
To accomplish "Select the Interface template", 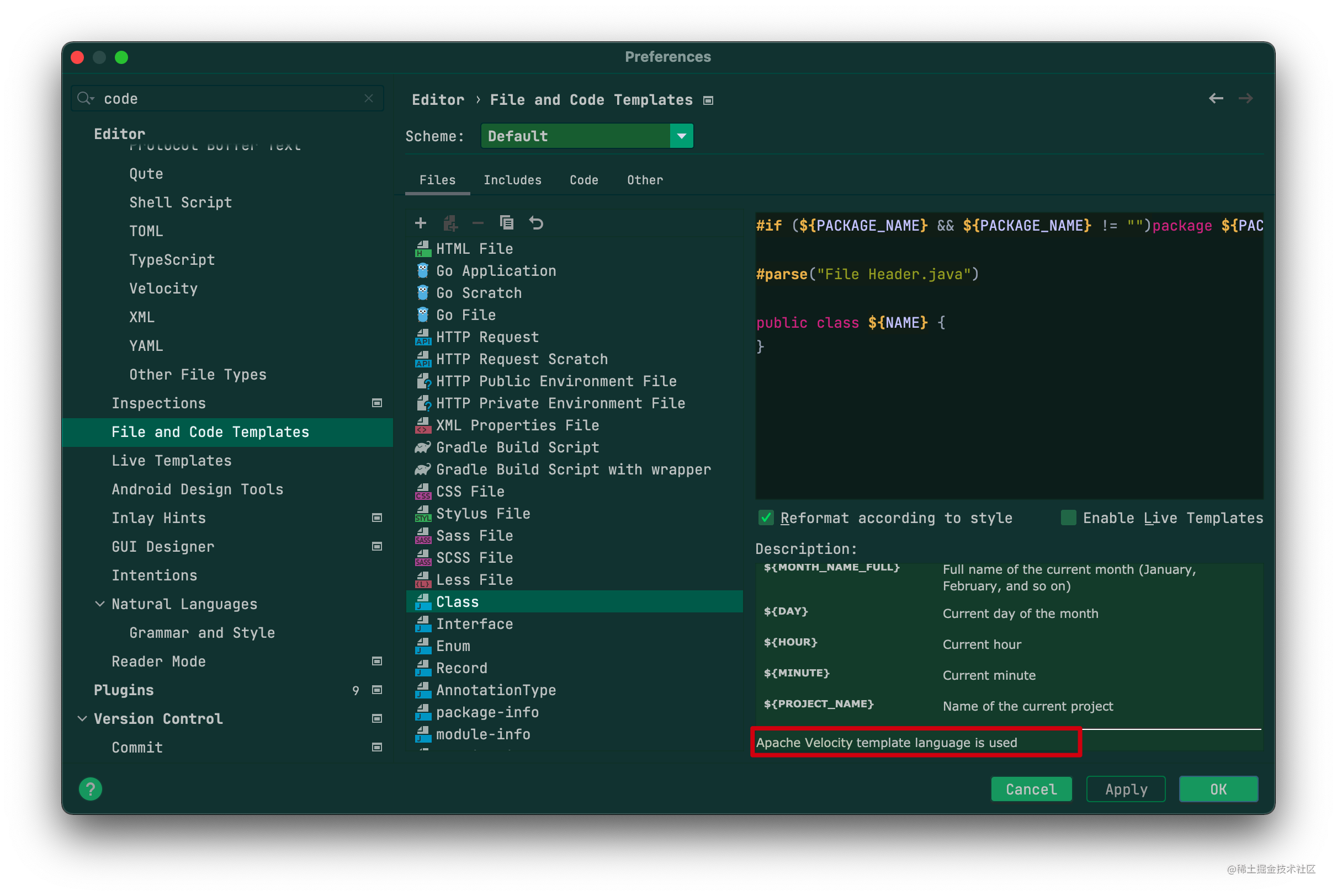I will pos(574,623).
